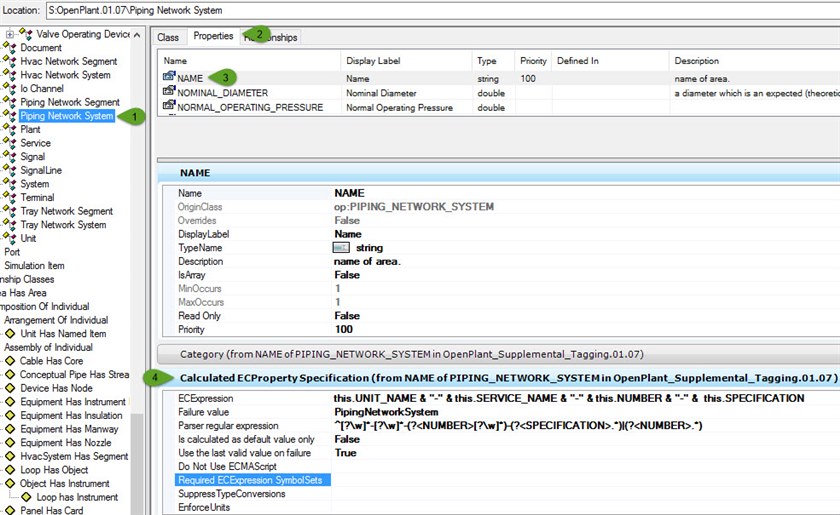Sort by the Defined In column header
Screen dimensions: 840x515
(x=610, y=61)
